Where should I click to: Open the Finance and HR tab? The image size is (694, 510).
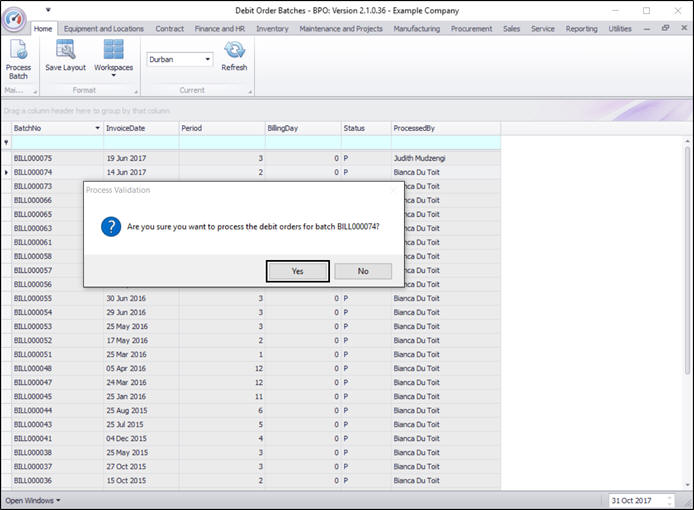(x=220, y=29)
